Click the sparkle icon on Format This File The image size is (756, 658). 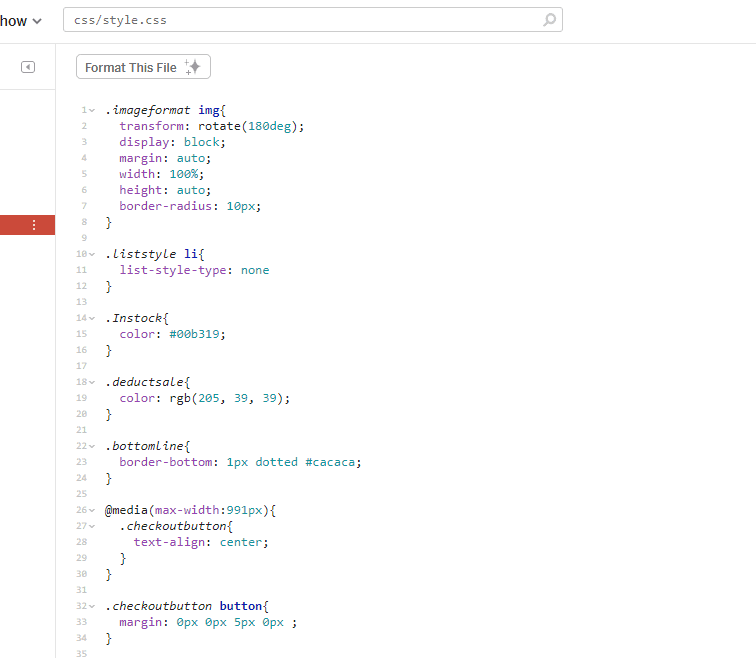coord(194,67)
